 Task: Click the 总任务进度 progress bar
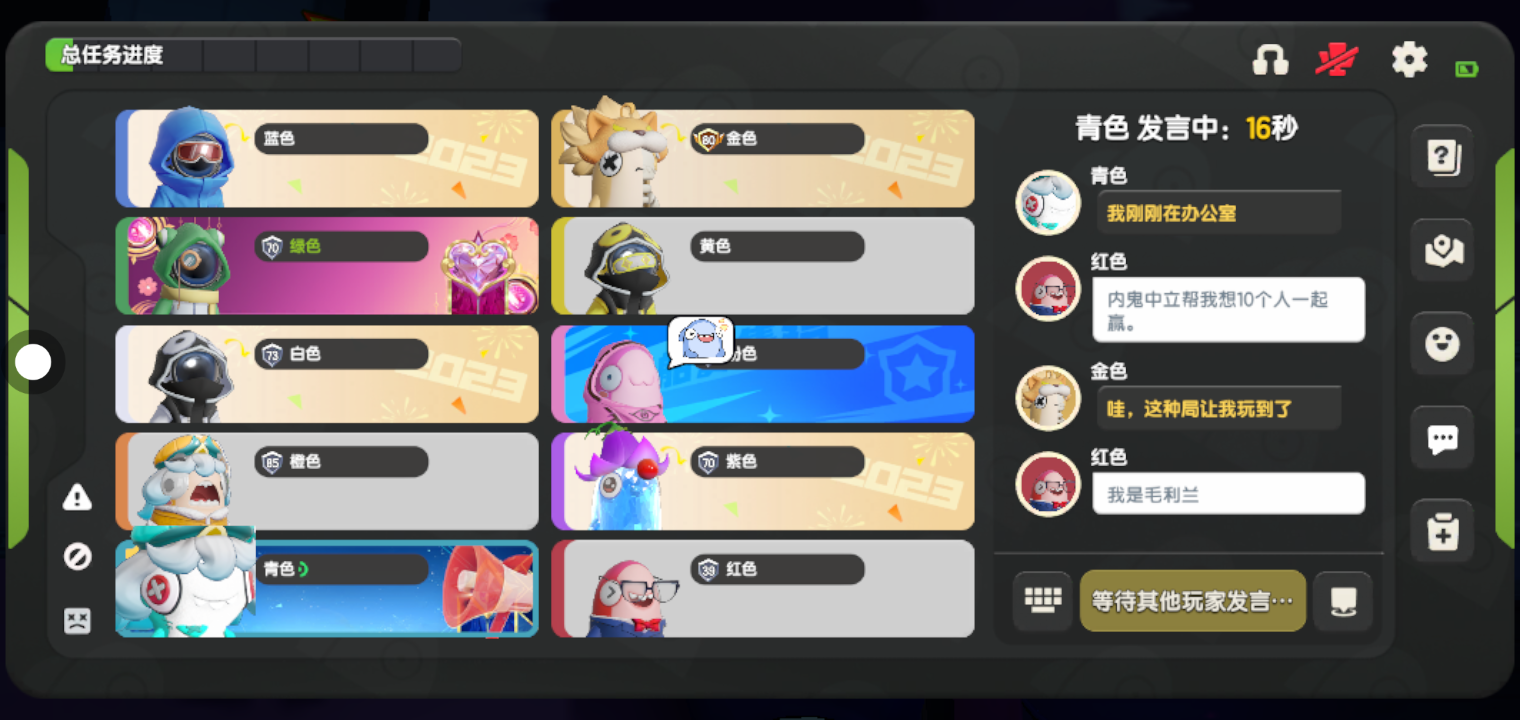(x=253, y=55)
